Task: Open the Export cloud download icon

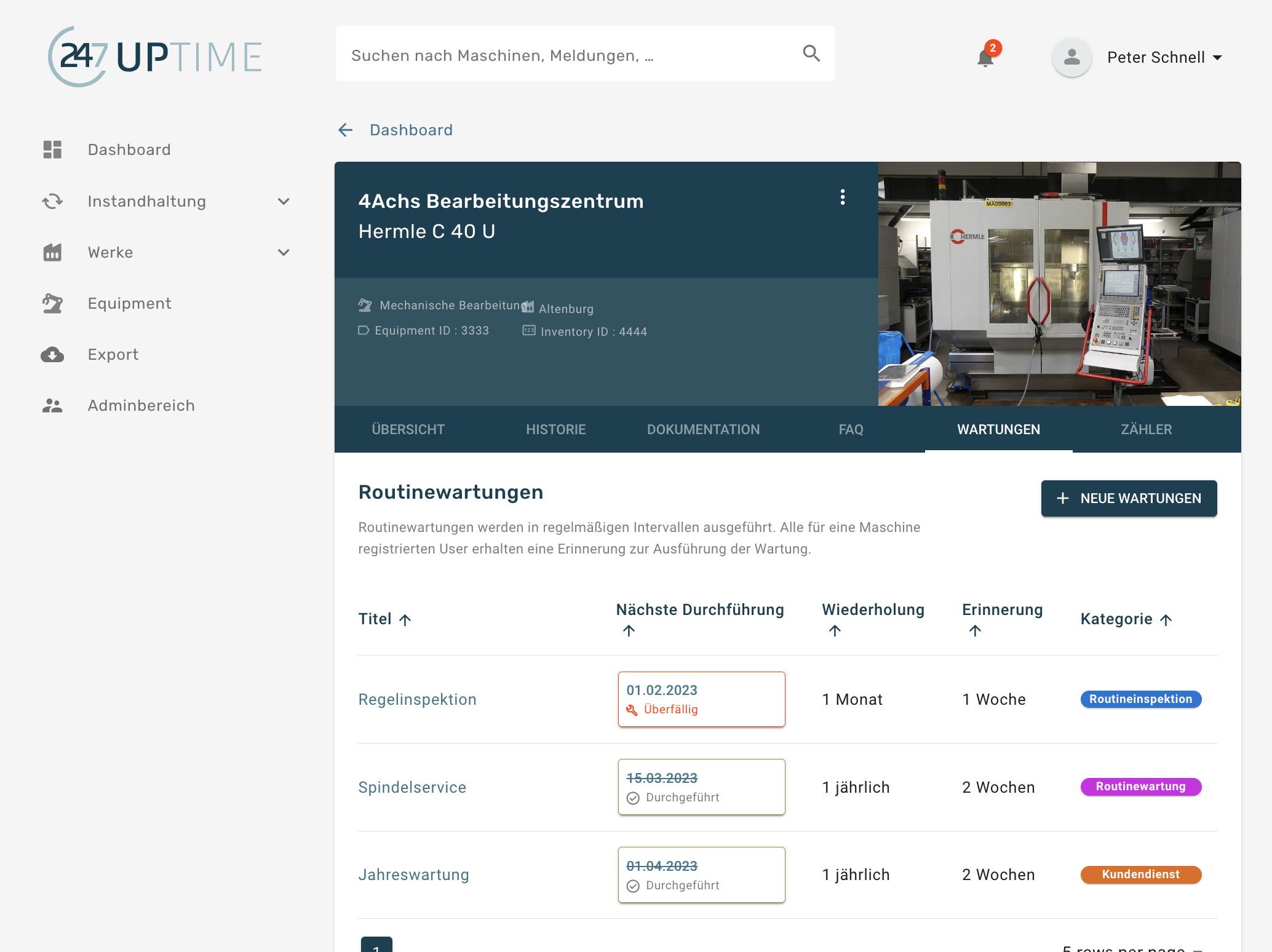Action: 53,354
